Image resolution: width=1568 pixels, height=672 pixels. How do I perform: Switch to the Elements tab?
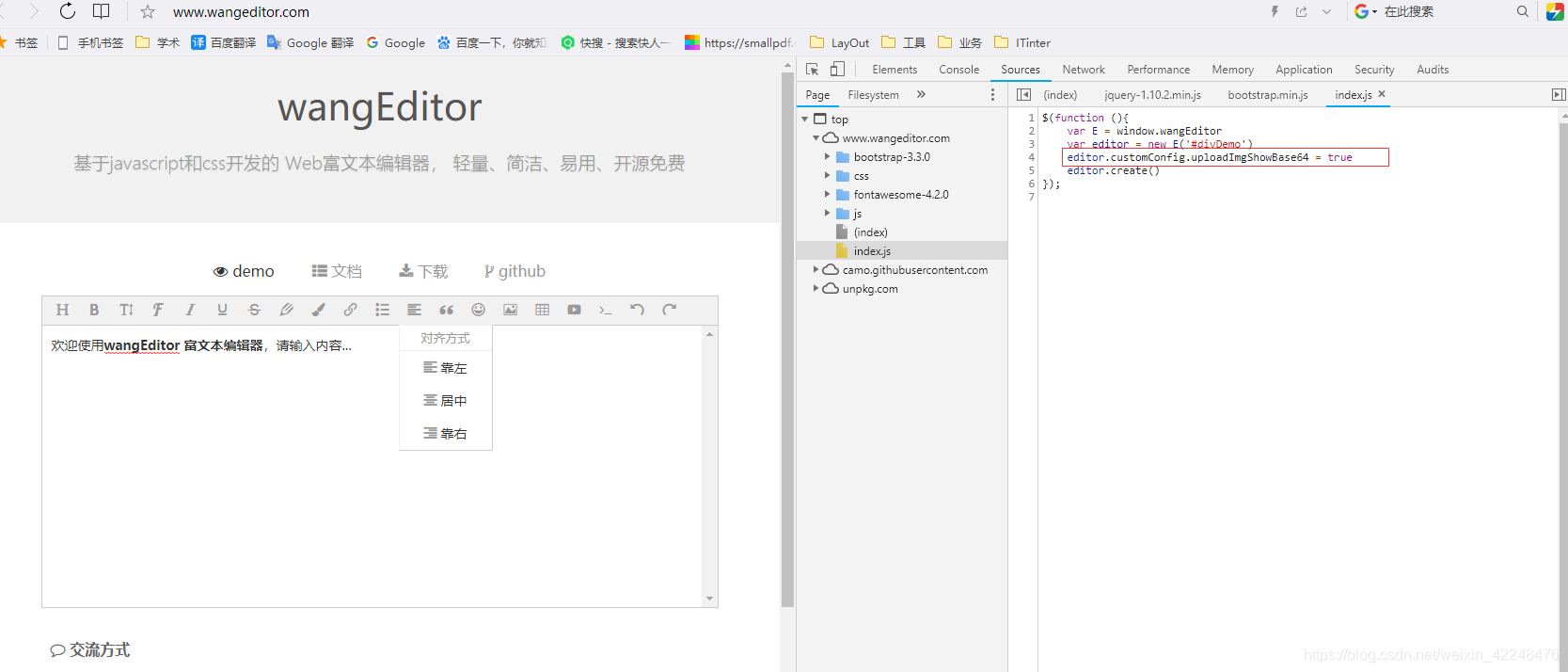click(895, 70)
